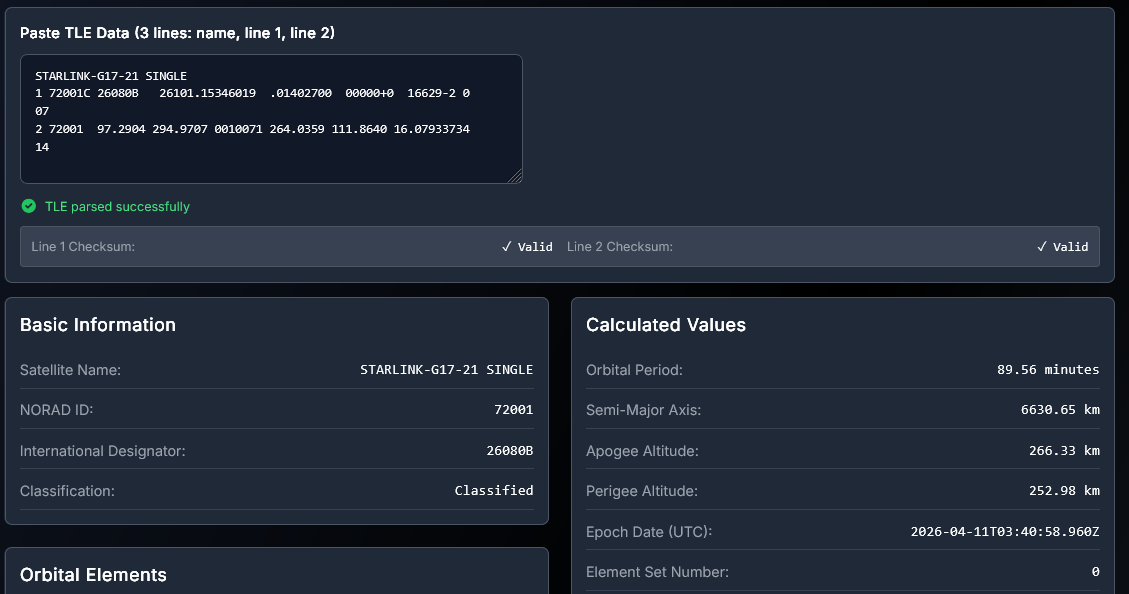Click the Line 2 Checksum valid checkmark
The image size is (1129, 594).
click(1042, 247)
